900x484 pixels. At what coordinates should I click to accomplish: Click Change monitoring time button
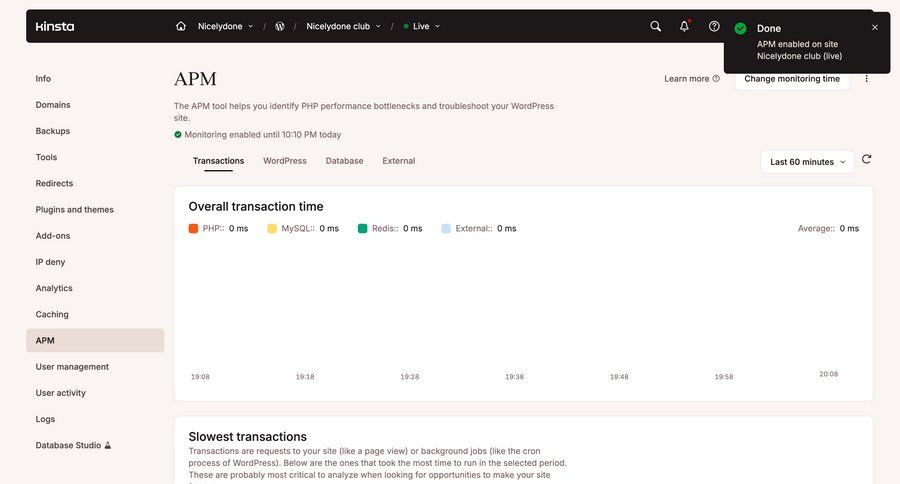coord(792,79)
